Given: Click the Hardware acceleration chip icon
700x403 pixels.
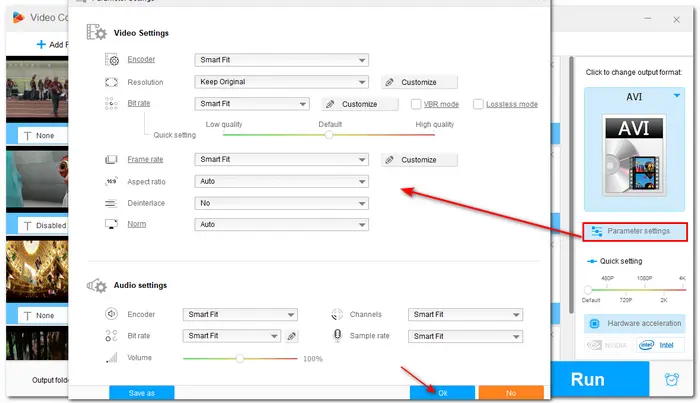Looking at the screenshot, I should click(x=595, y=324).
